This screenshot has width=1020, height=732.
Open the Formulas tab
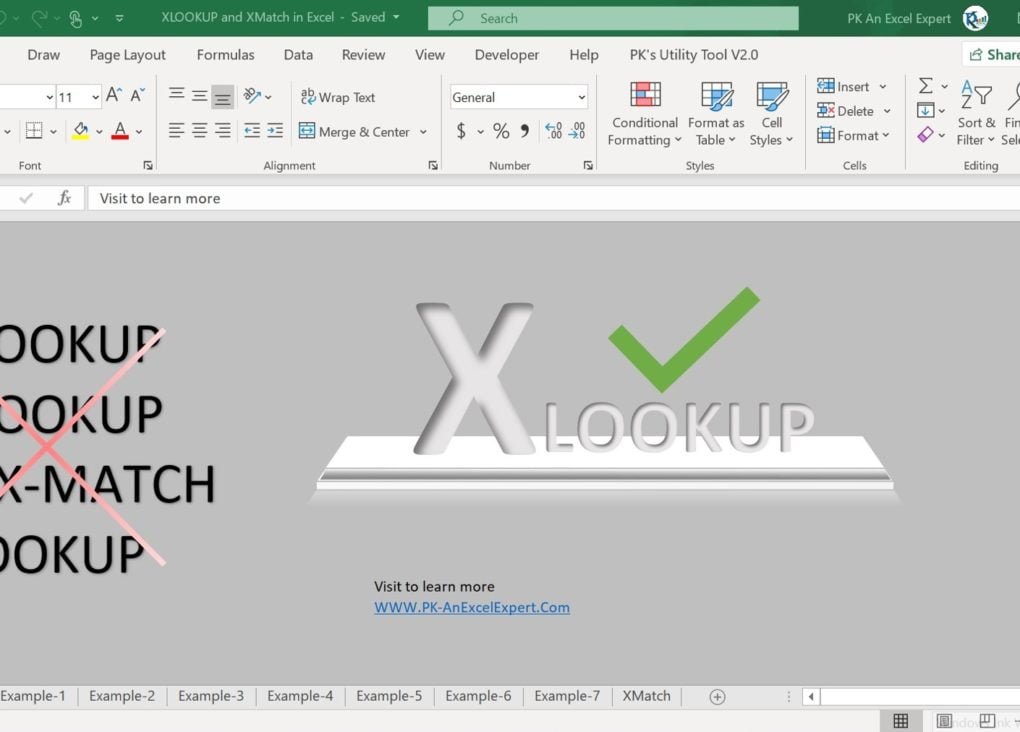click(226, 55)
